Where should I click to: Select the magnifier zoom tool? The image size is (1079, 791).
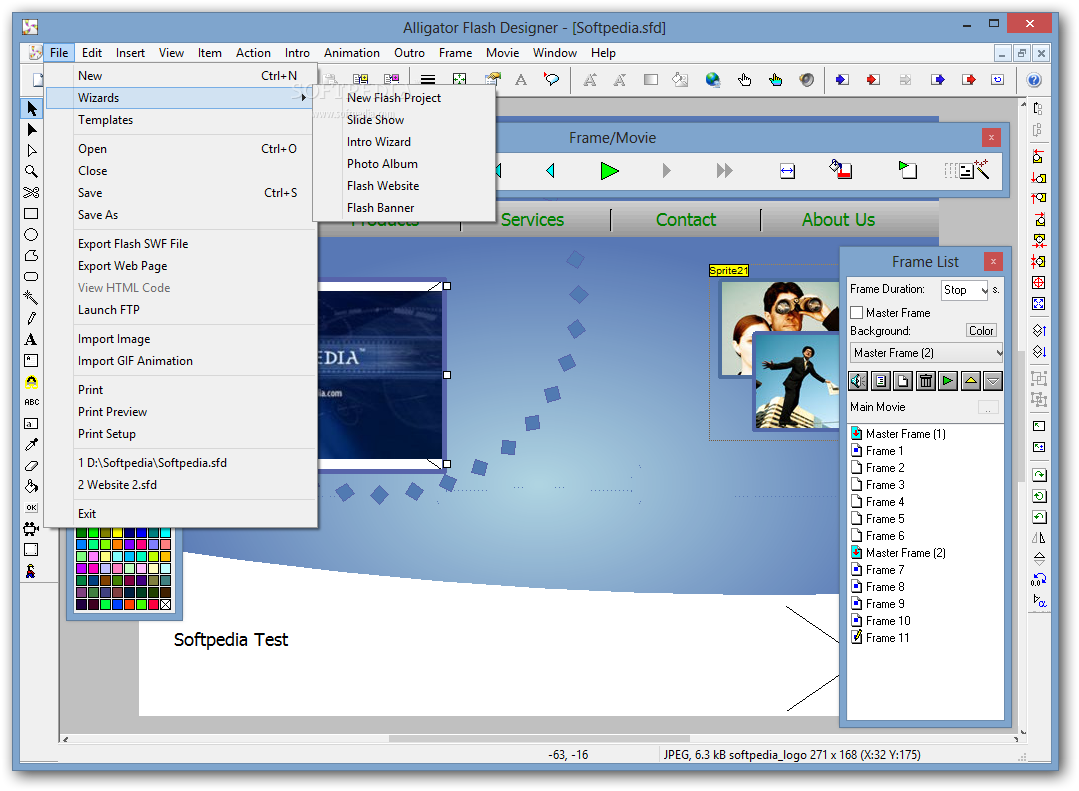point(32,171)
